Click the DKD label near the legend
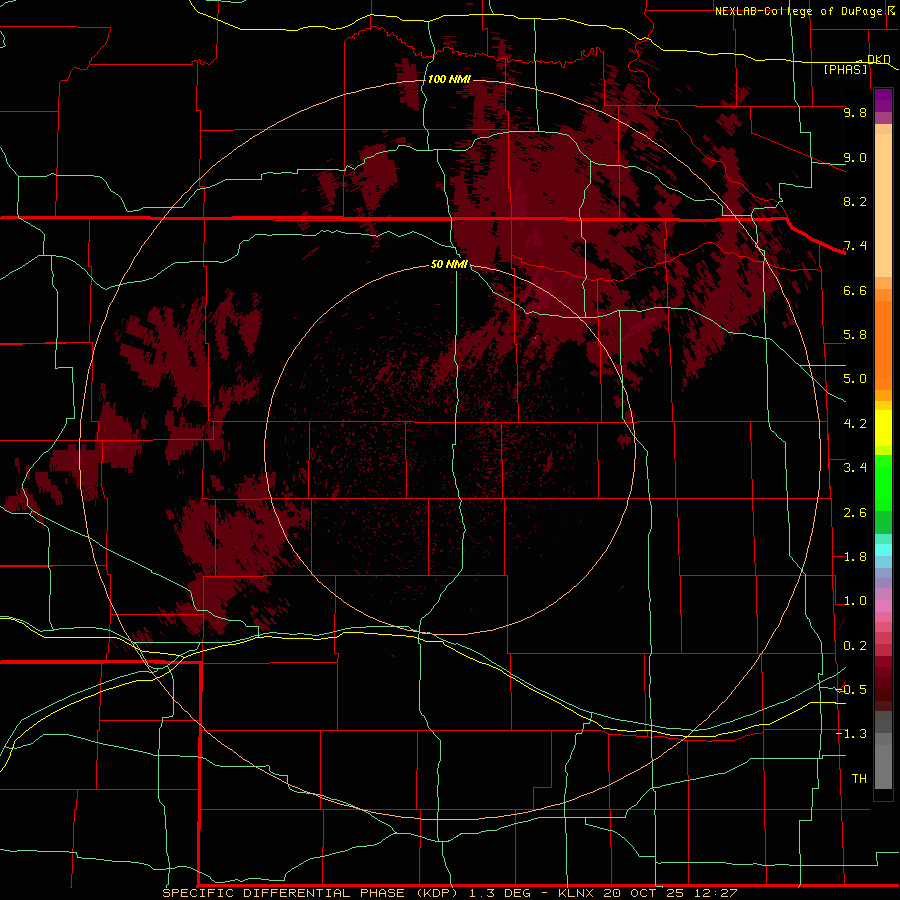 (878, 59)
